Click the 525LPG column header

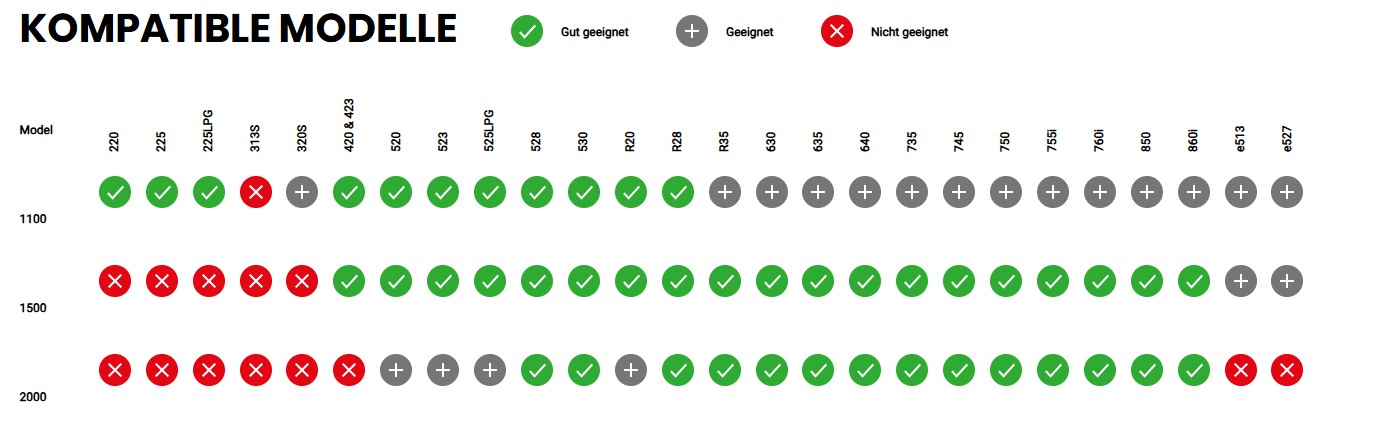(490, 130)
